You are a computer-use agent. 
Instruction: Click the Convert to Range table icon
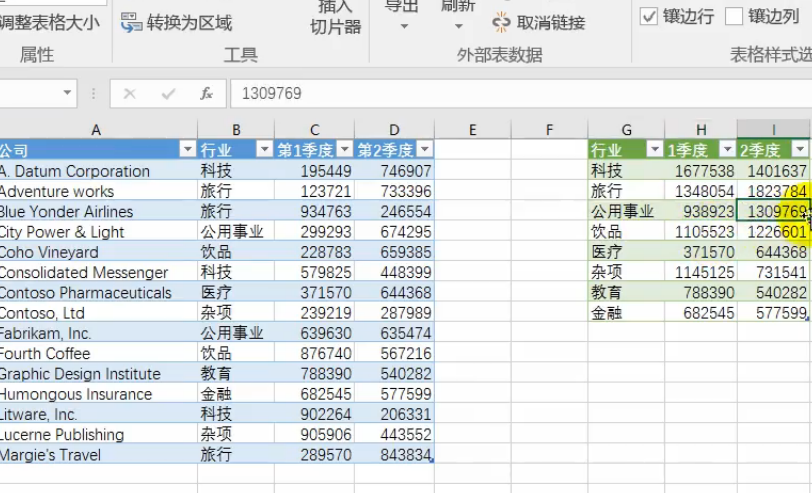click(132, 23)
